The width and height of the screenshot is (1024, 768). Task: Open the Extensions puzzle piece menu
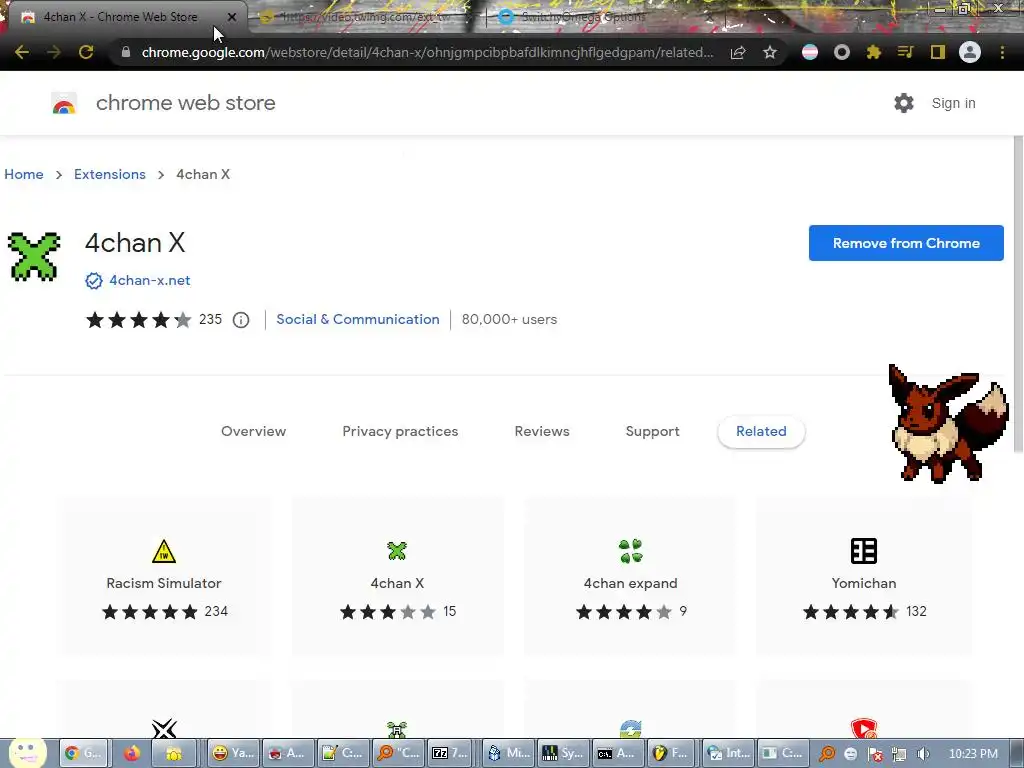[874, 52]
